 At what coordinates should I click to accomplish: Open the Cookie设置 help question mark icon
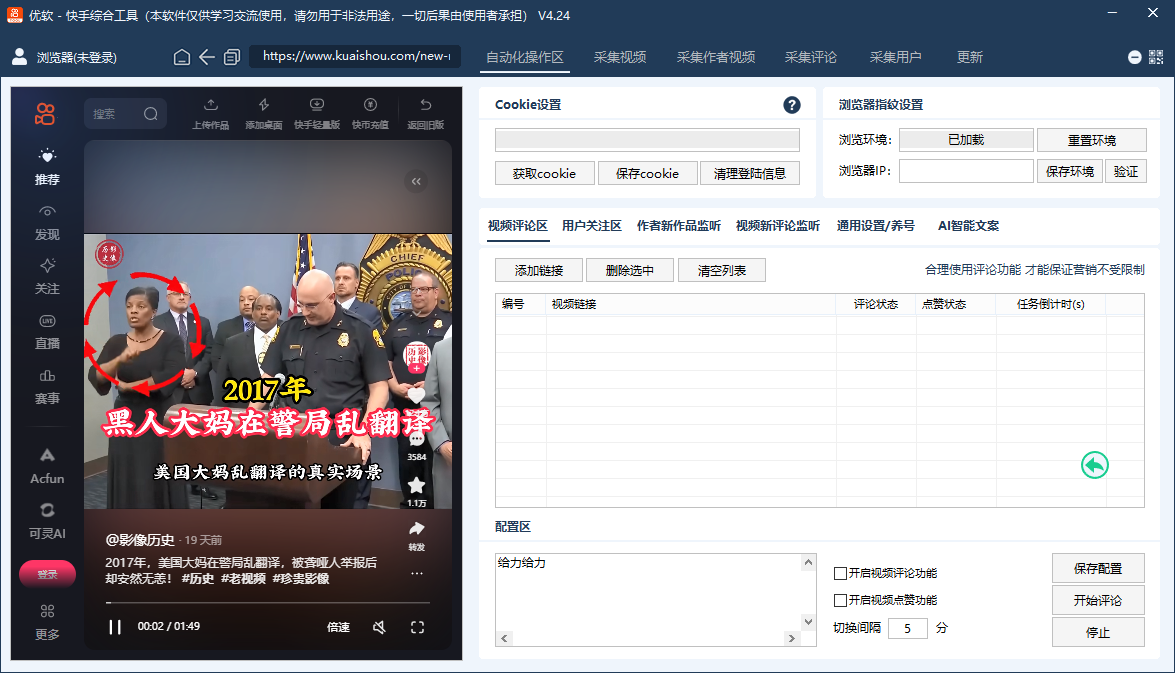click(792, 105)
